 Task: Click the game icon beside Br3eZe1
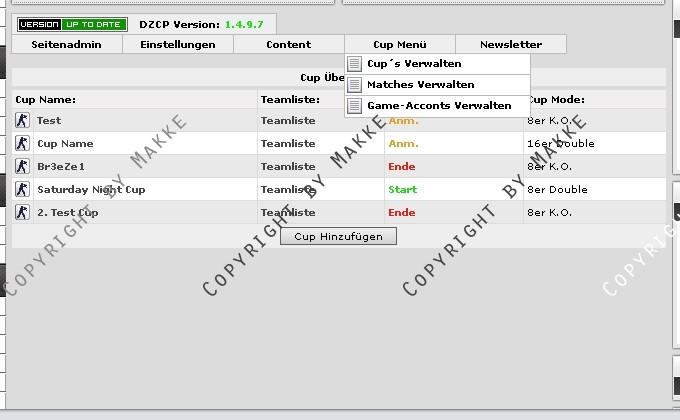pyautogui.click(x=22, y=167)
